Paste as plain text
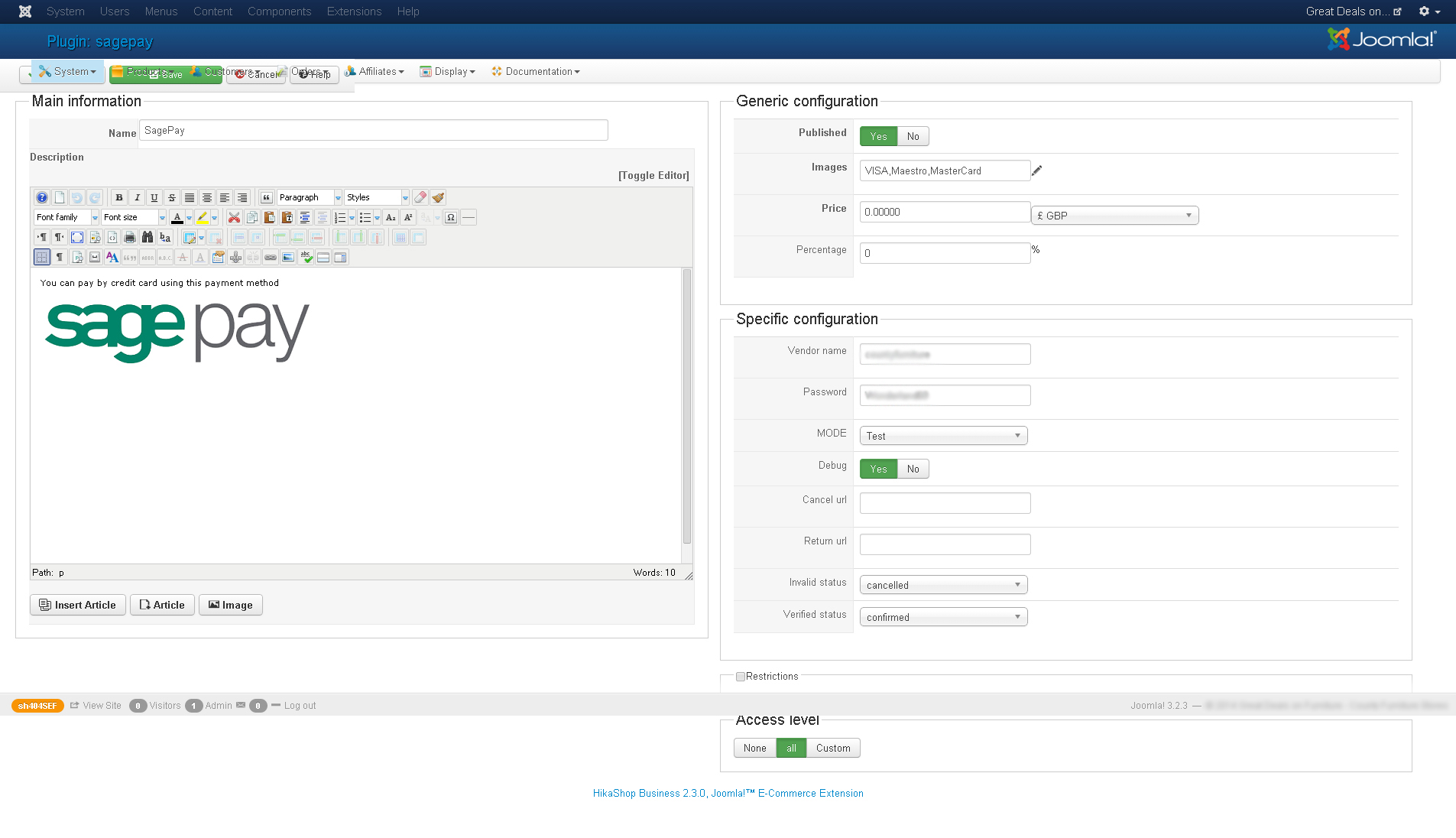This screenshot has width=1456, height=838. click(x=287, y=217)
